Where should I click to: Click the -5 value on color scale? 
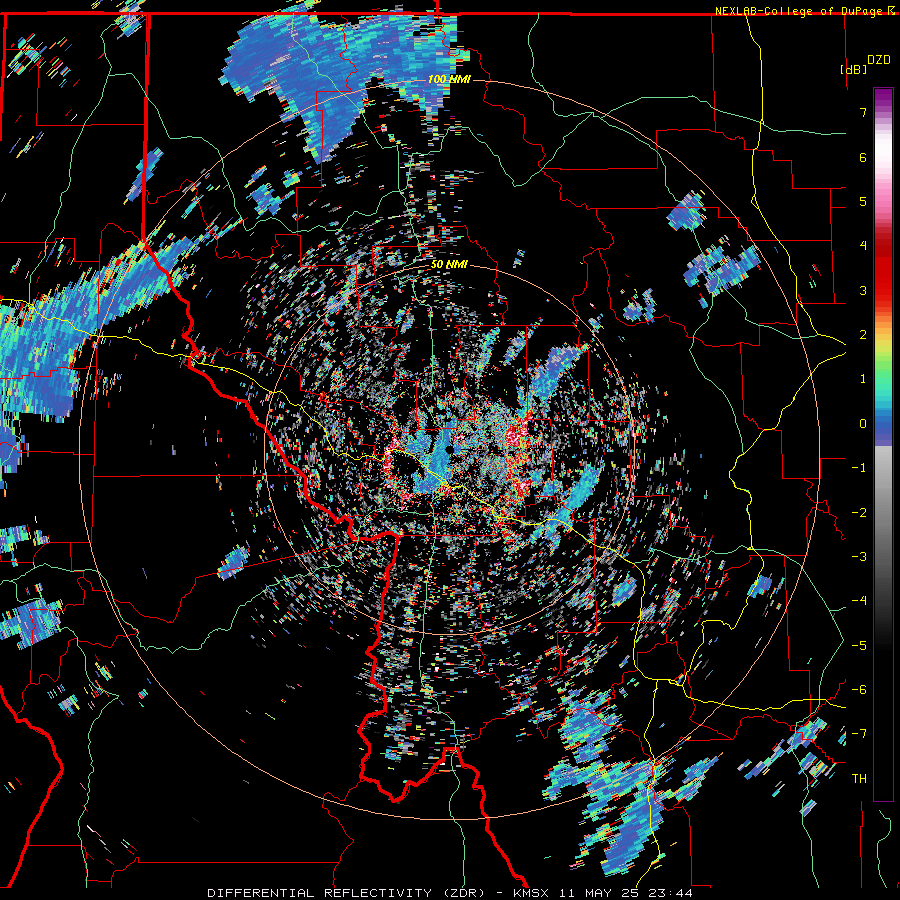click(859, 646)
